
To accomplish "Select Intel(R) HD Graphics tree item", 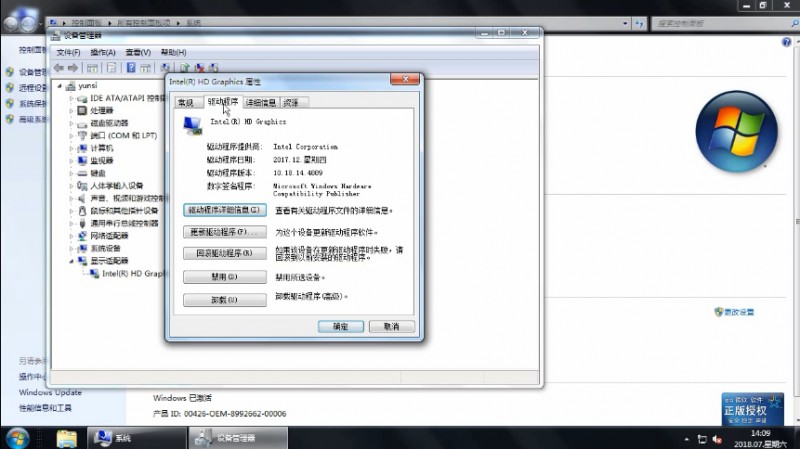I will (x=134, y=273).
